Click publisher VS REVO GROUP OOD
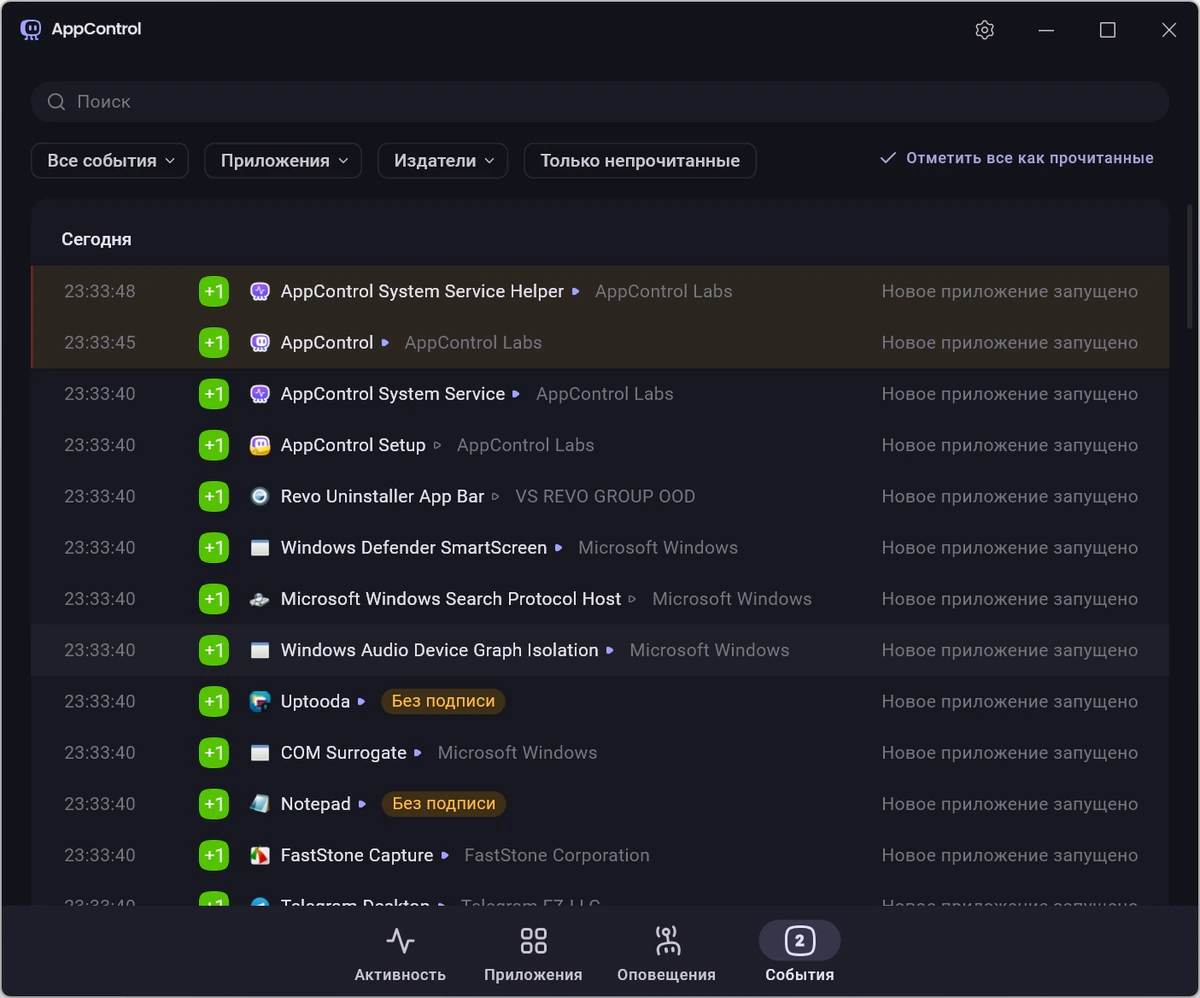The width and height of the screenshot is (1200, 998). point(605,496)
